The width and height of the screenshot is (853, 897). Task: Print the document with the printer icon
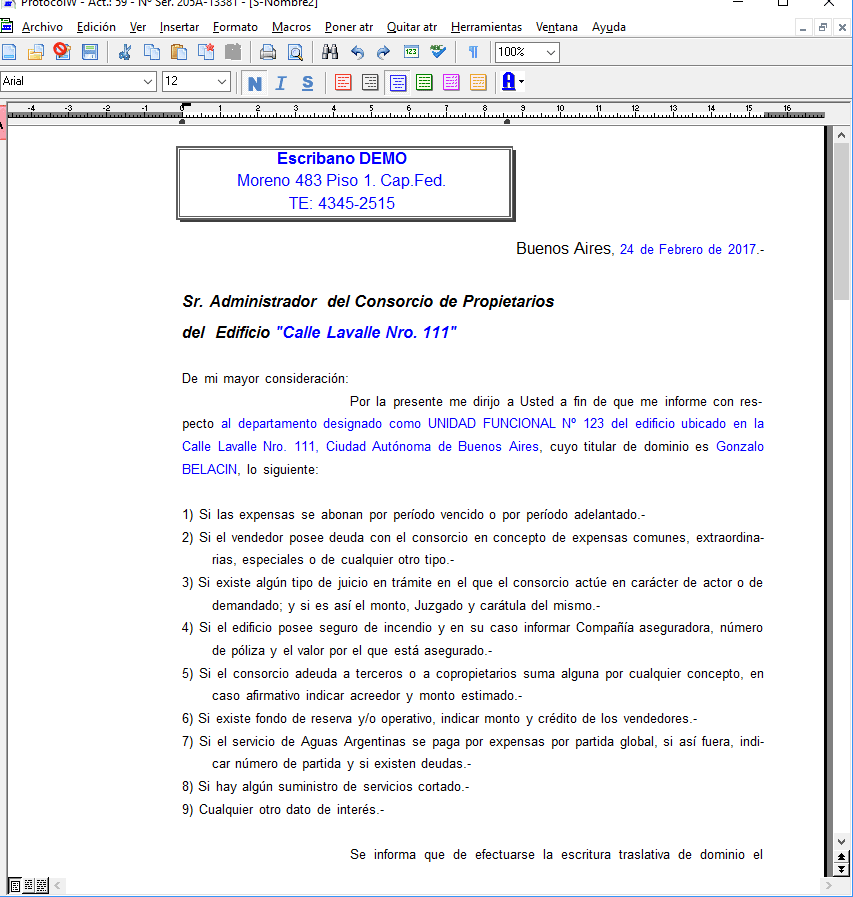(268, 53)
